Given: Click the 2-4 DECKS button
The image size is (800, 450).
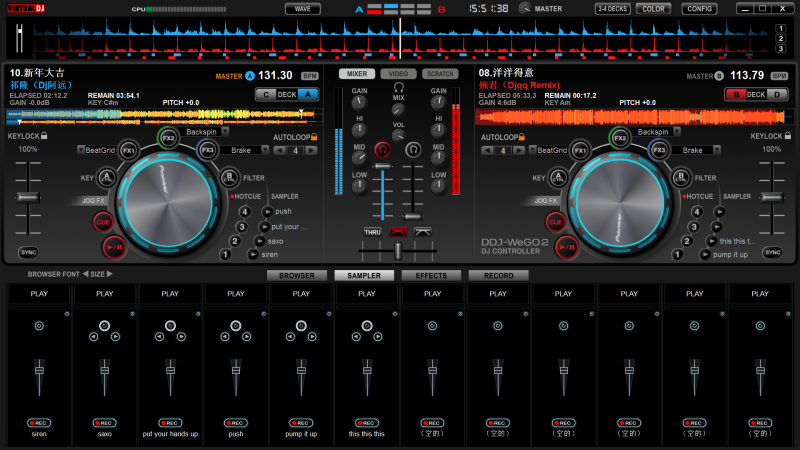Looking at the screenshot, I should click(613, 9).
